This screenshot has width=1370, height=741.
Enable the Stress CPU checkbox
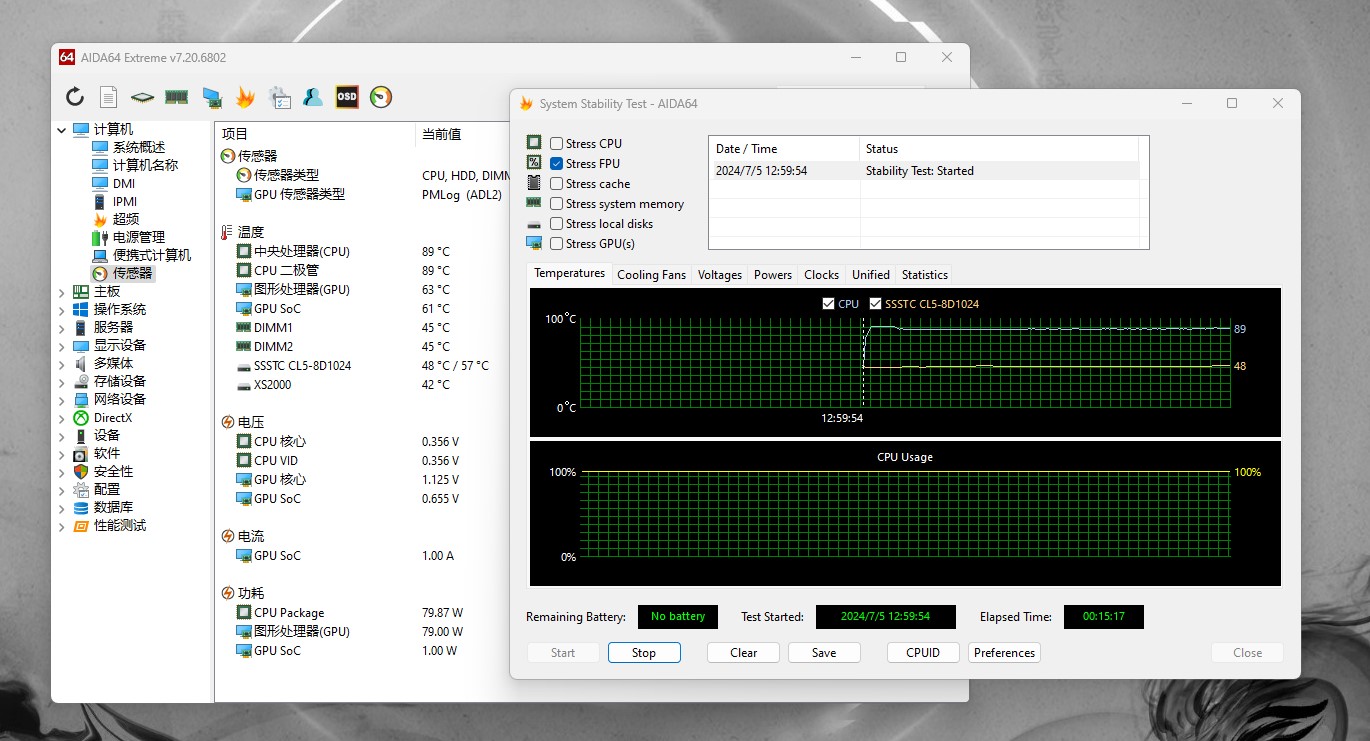pyautogui.click(x=556, y=144)
